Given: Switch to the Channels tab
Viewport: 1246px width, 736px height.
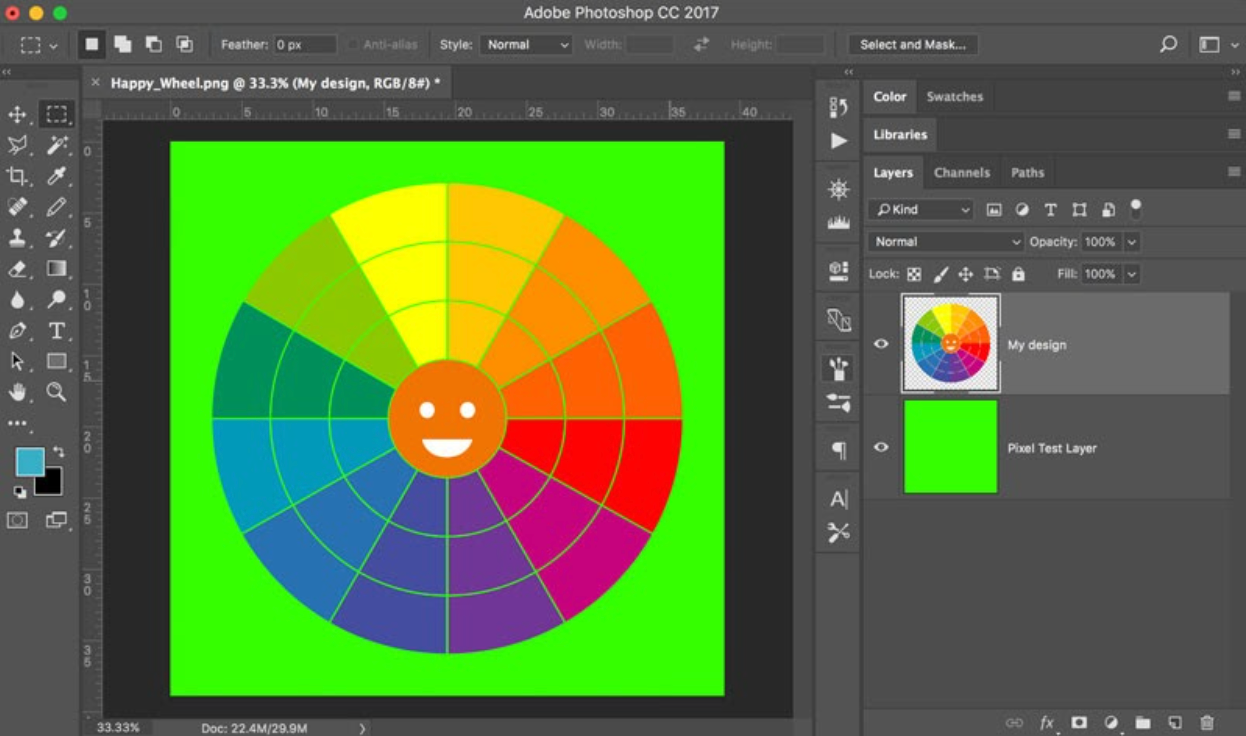Looking at the screenshot, I should pos(962,173).
